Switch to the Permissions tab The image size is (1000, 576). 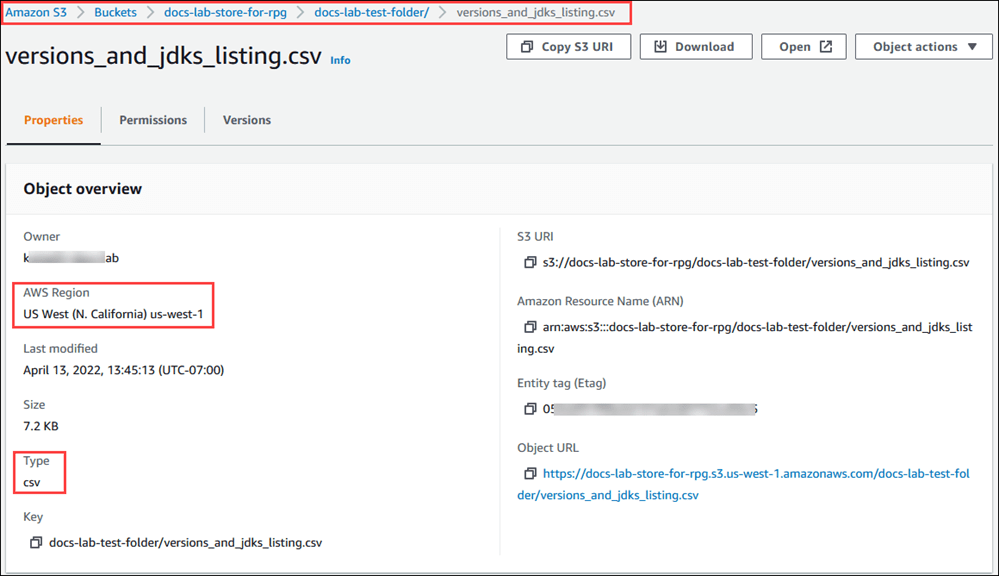tap(152, 120)
